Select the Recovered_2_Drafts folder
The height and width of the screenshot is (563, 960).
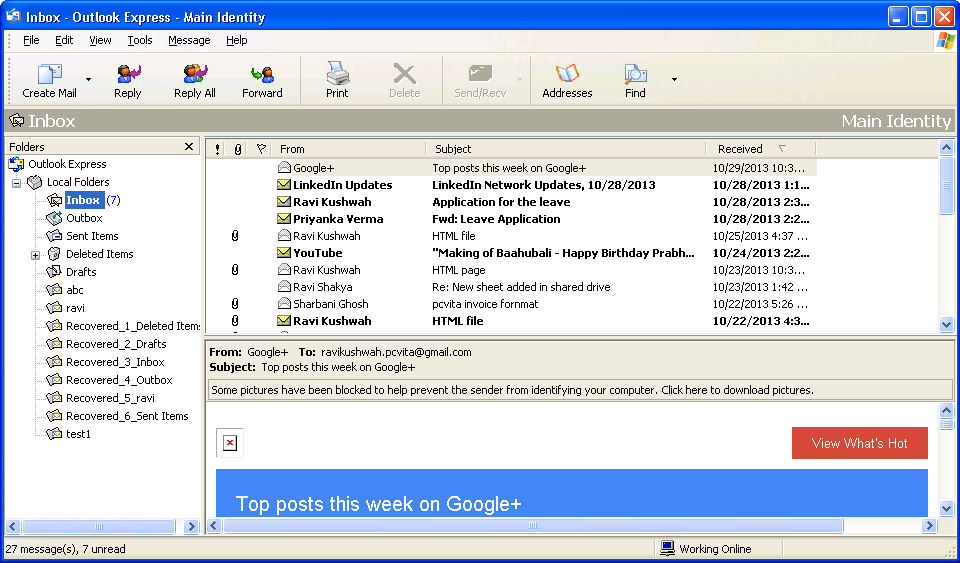(x=116, y=344)
